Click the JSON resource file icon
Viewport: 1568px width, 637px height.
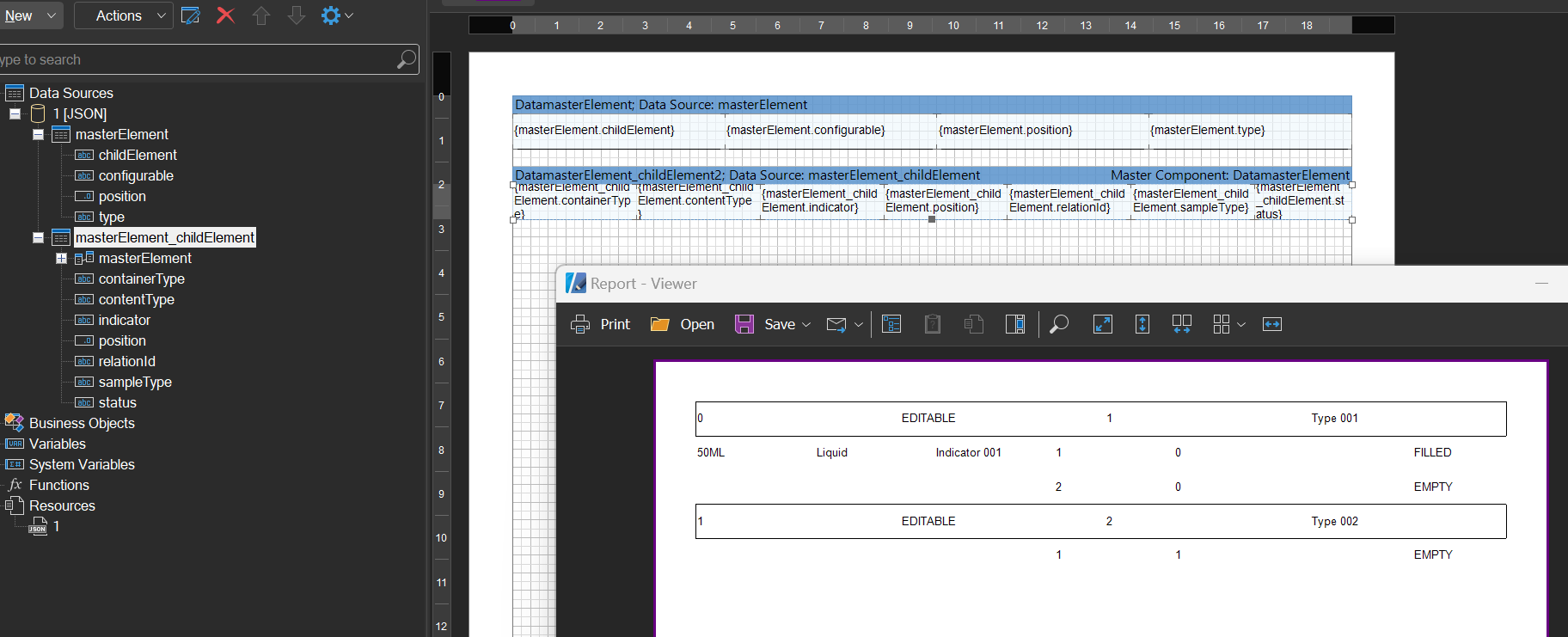[38, 526]
